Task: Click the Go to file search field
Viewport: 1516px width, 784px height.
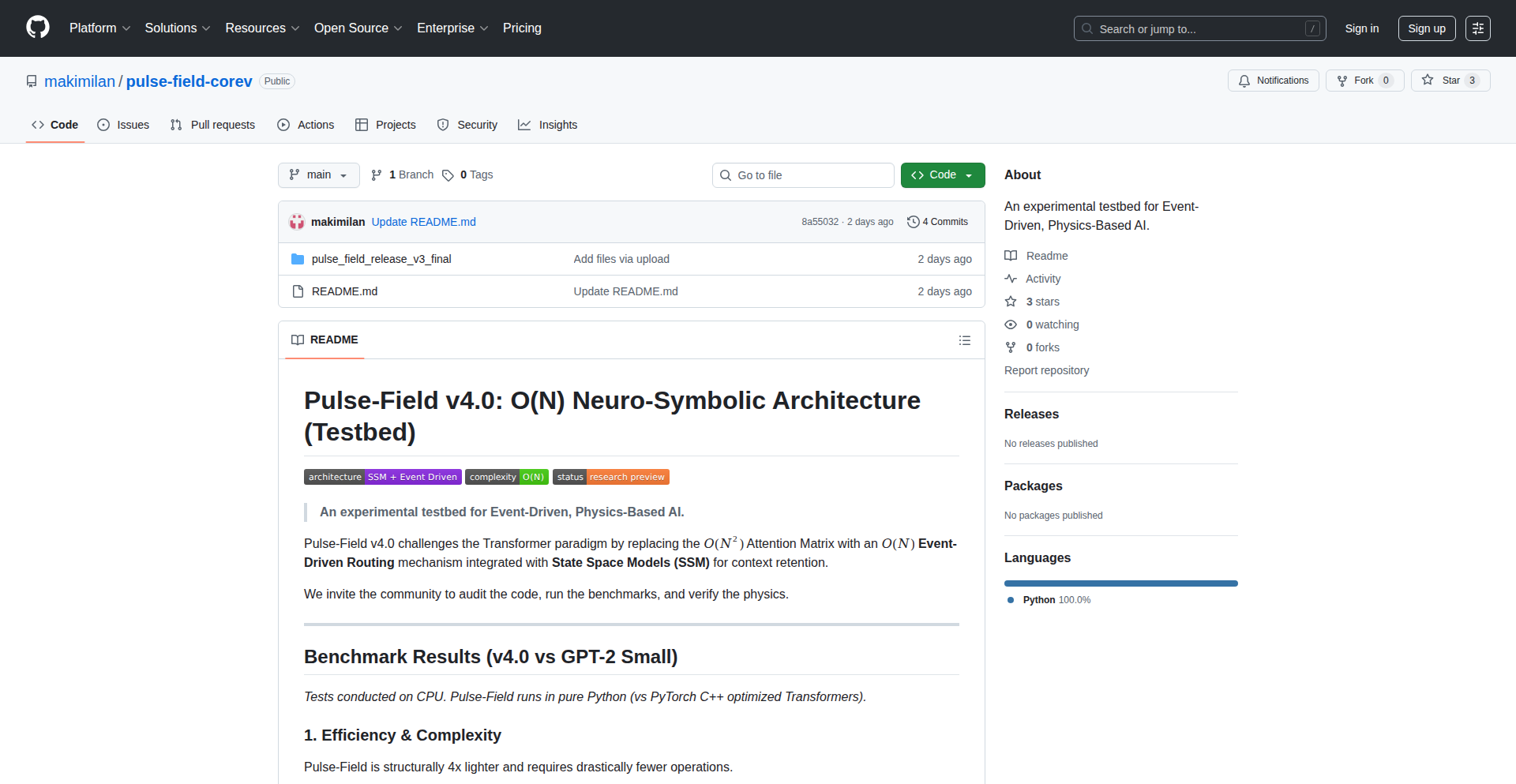Action: pos(803,175)
